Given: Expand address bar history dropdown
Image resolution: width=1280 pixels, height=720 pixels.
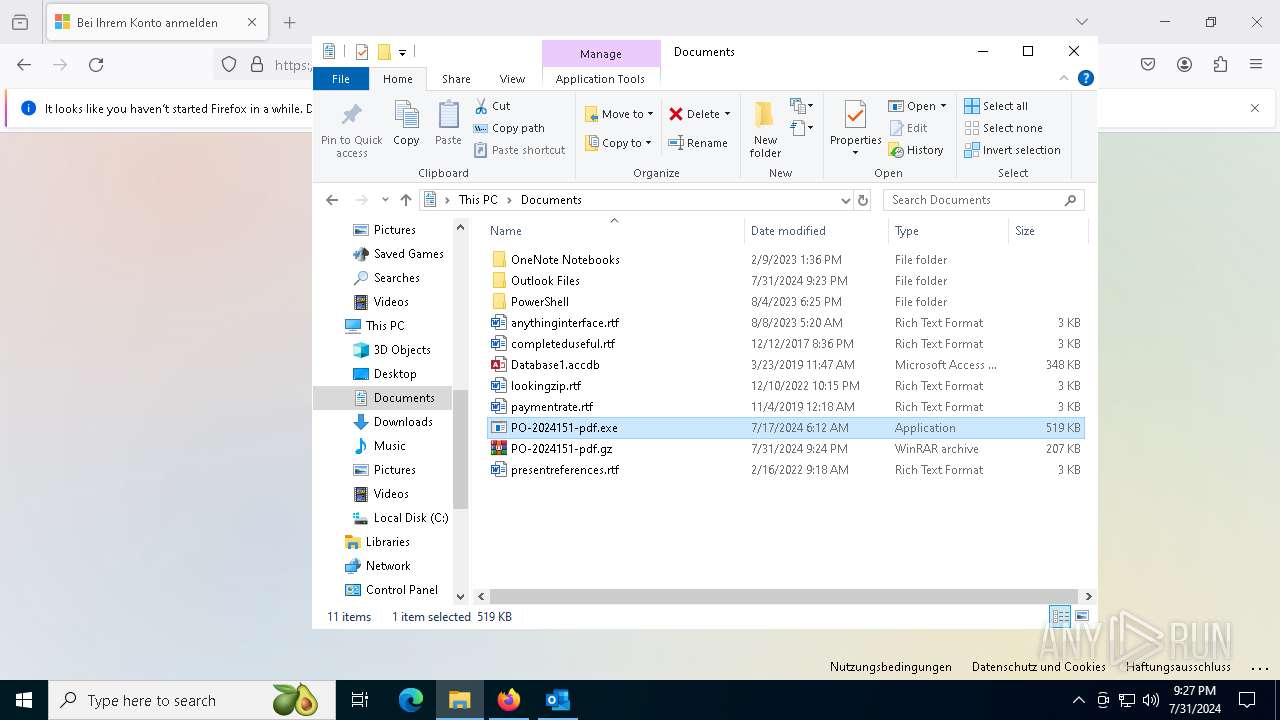Looking at the screenshot, I should point(845,200).
